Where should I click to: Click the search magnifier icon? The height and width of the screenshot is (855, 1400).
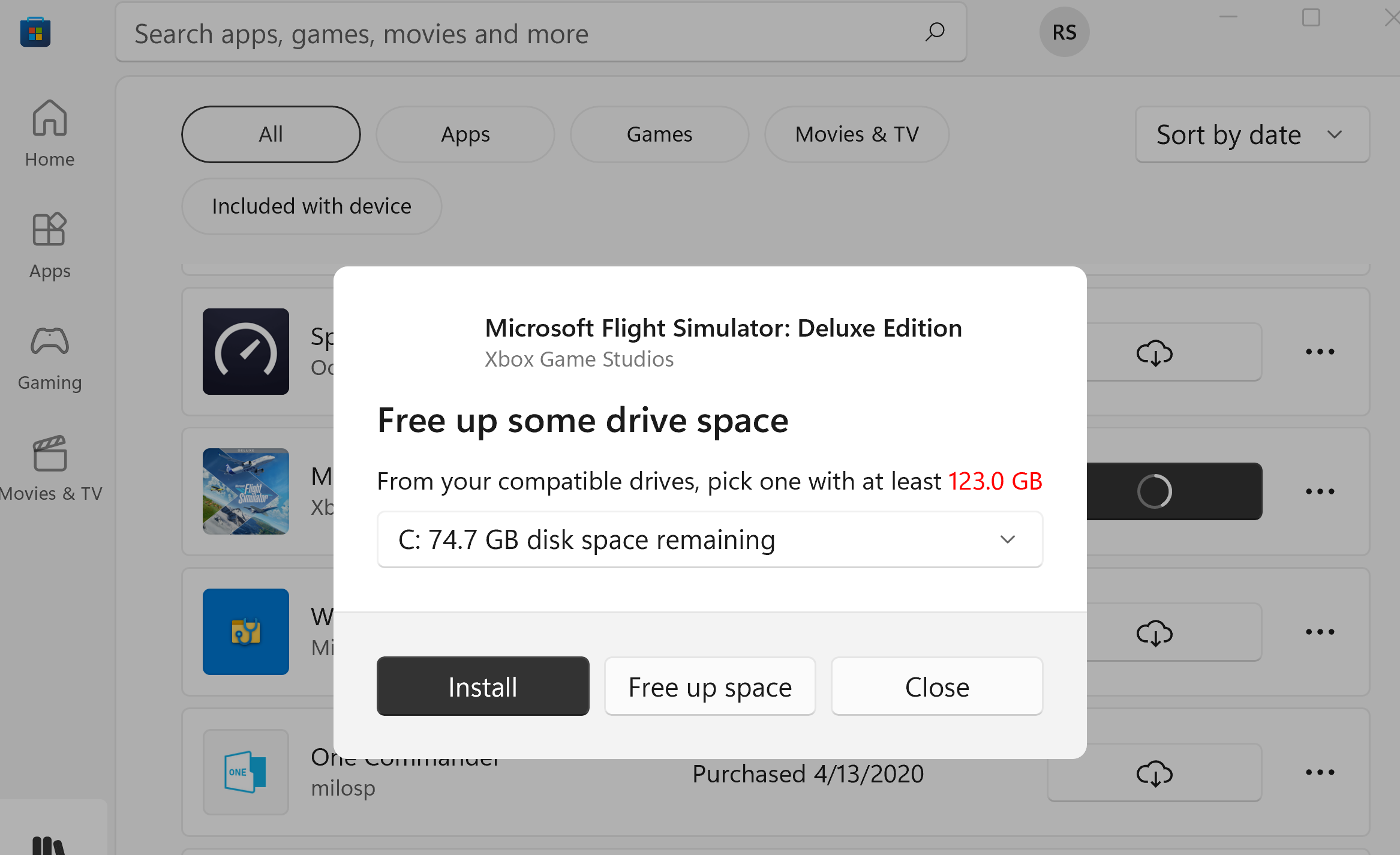point(935,32)
